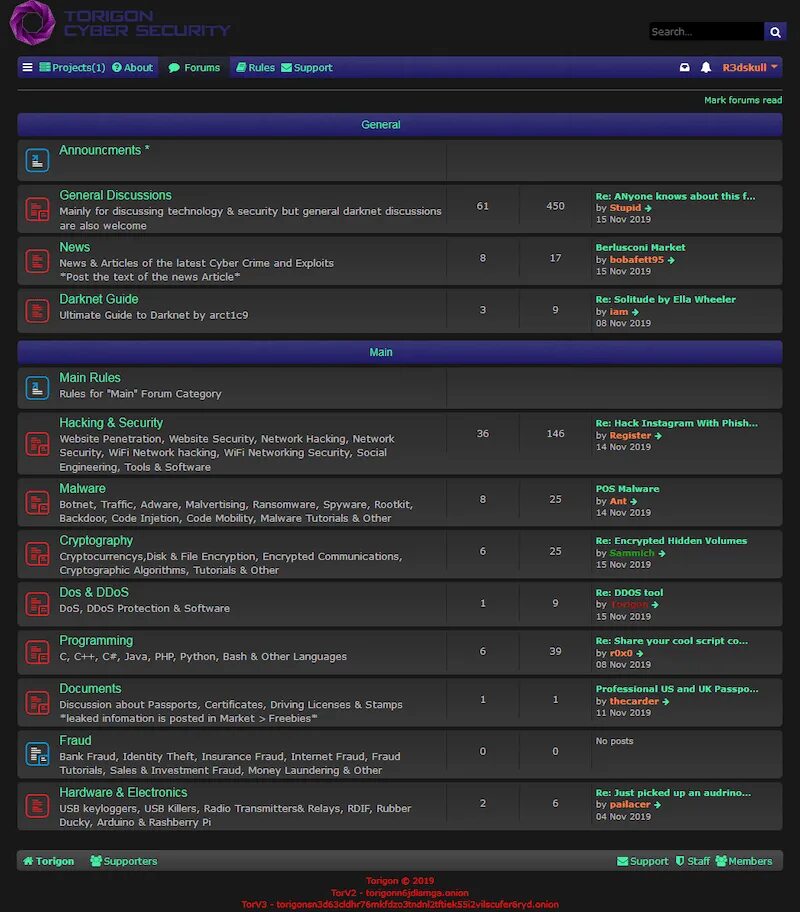Click the Announcments forum icon

tap(37, 161)
